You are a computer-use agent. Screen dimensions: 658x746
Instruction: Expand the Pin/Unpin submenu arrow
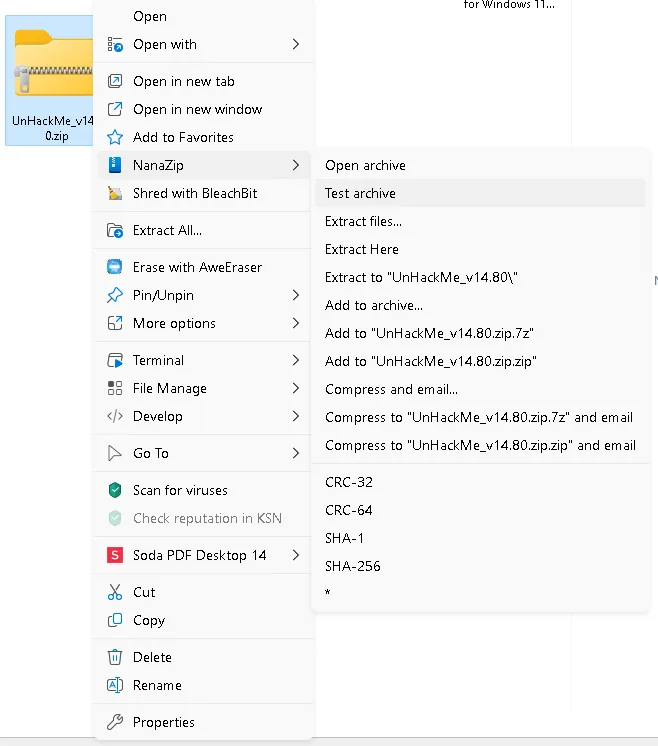(296, 295)
